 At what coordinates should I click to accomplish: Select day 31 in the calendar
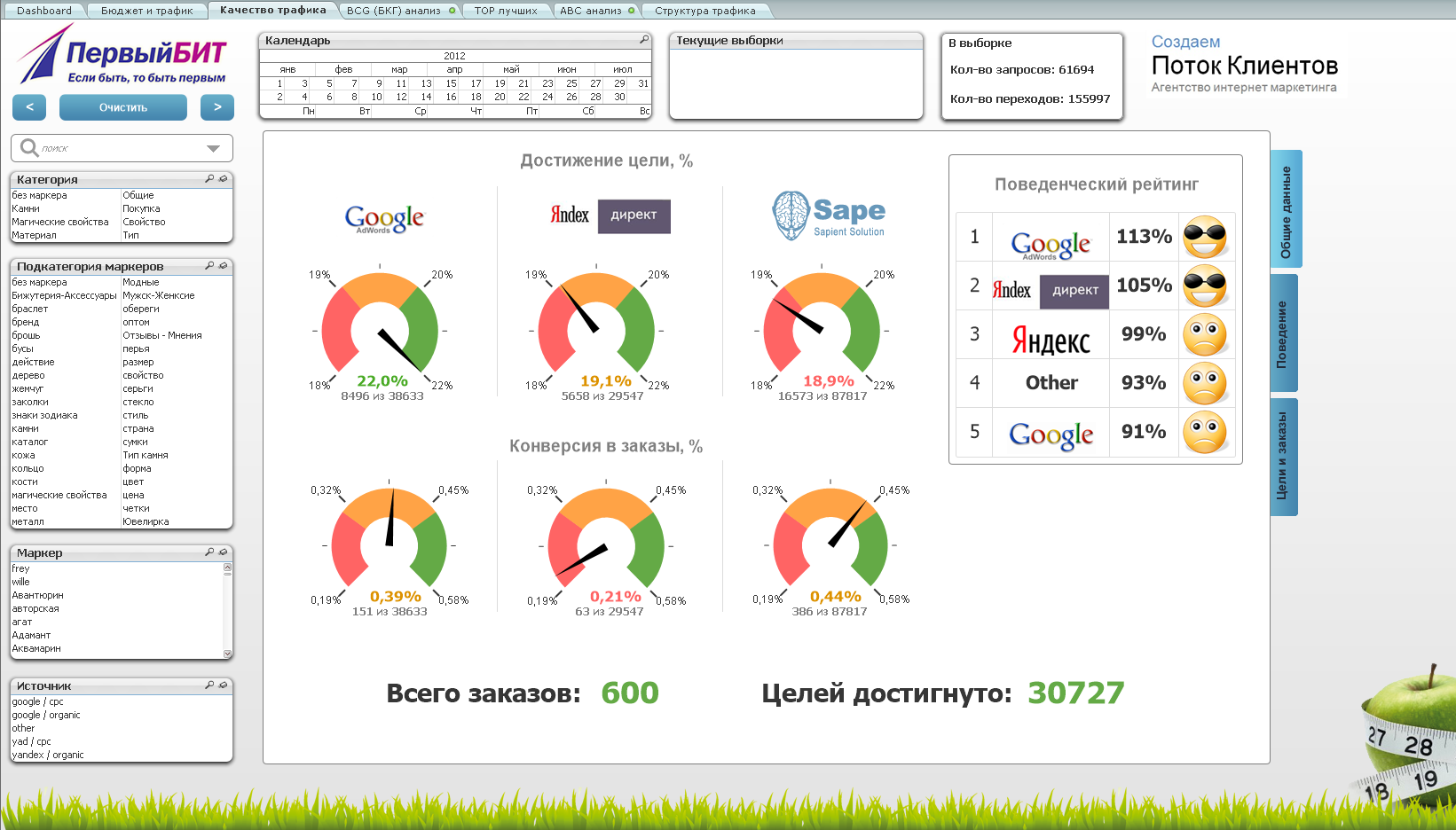point(643,83)
